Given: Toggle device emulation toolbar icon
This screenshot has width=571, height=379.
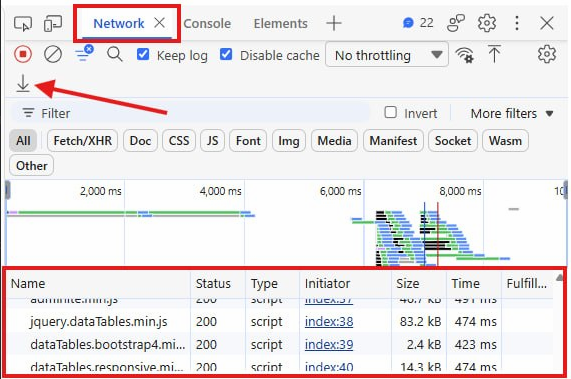Looking at the screenshot, I should (53, 24).
